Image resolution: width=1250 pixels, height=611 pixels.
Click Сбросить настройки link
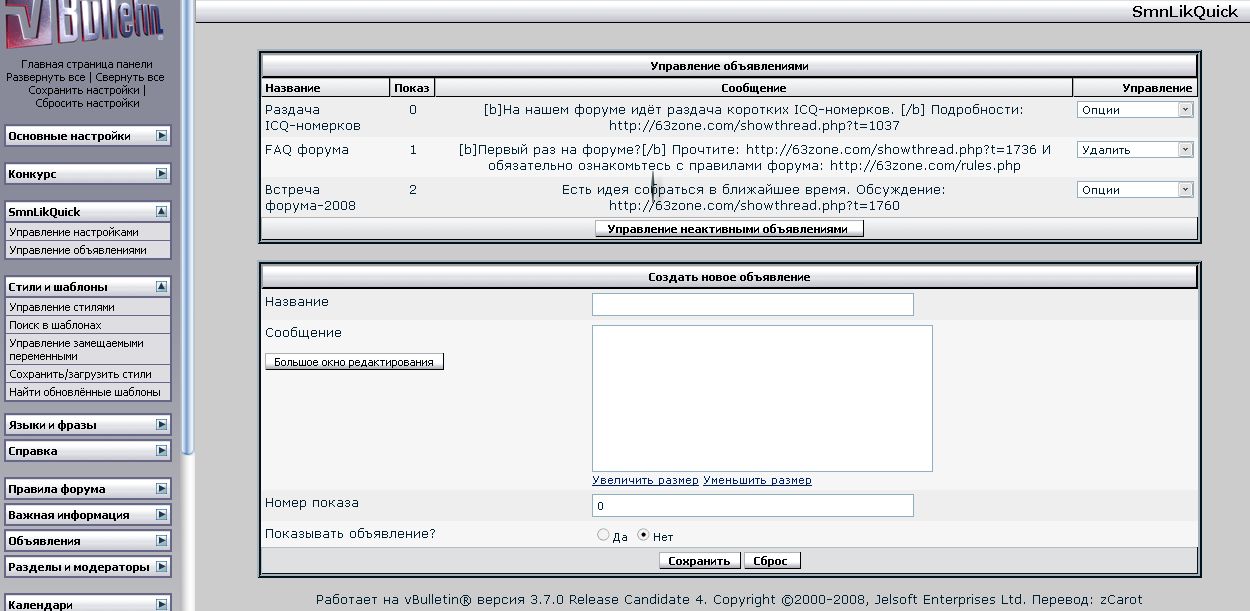pyautogui.click(x=87, y=103)
